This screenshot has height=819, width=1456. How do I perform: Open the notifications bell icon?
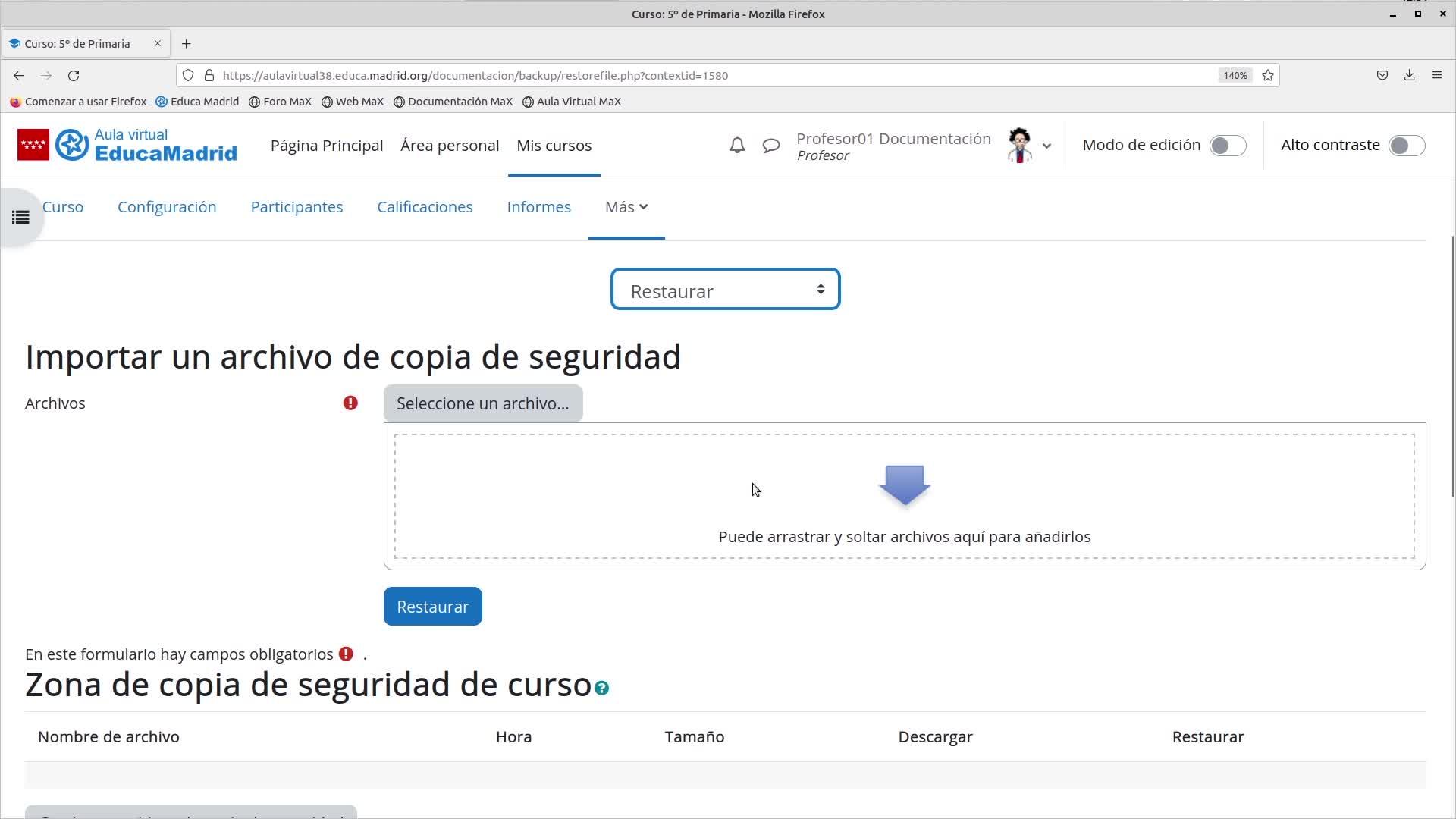point(737,145)
